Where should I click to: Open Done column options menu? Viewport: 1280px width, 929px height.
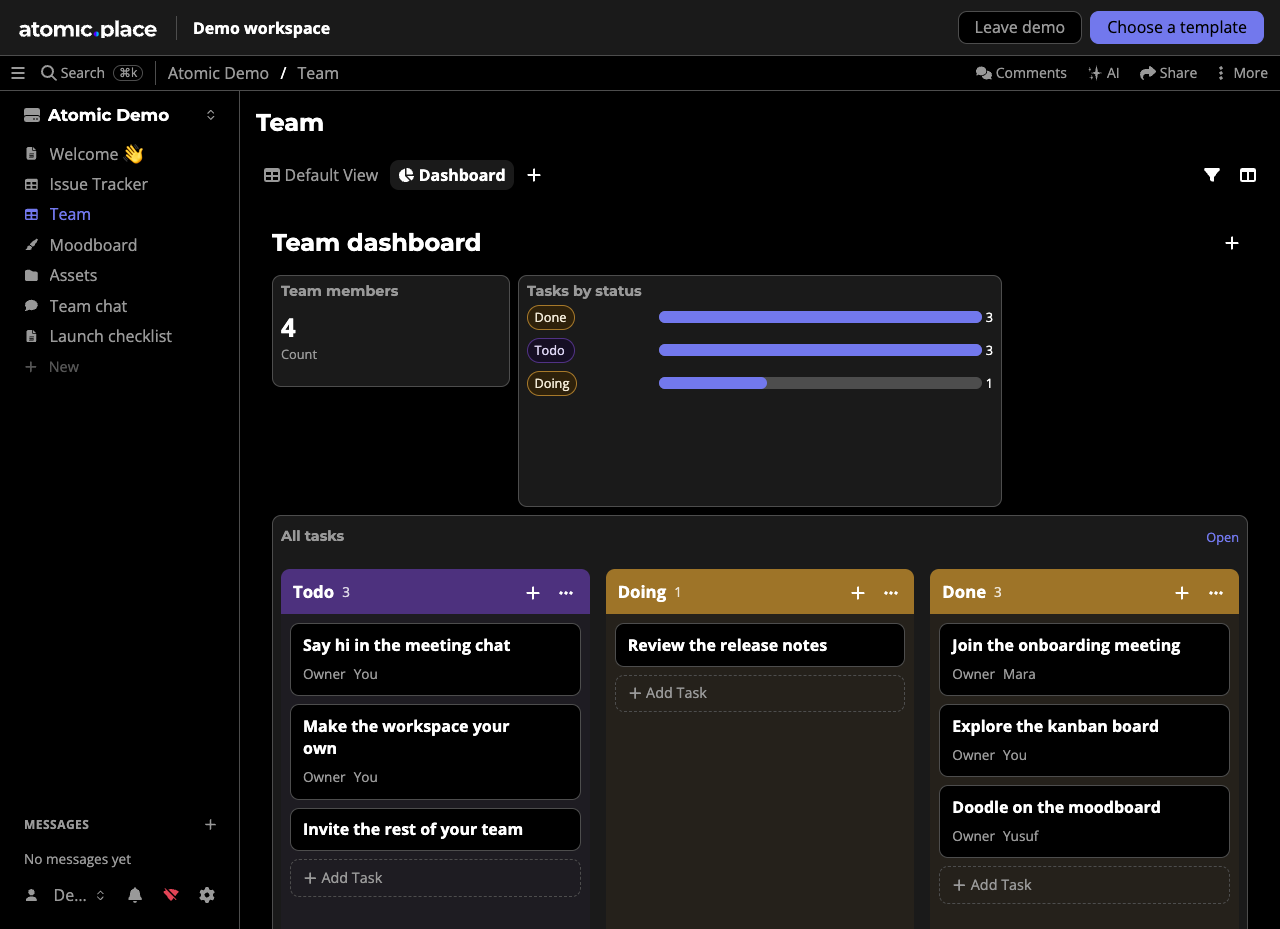[1216, 593]
